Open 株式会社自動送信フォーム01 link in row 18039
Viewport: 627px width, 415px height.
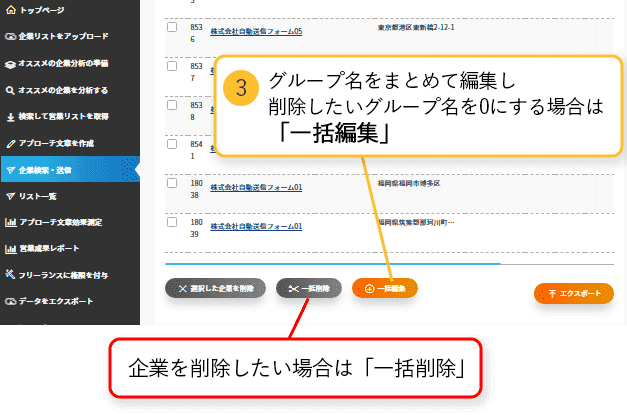[x=256, y=226]
